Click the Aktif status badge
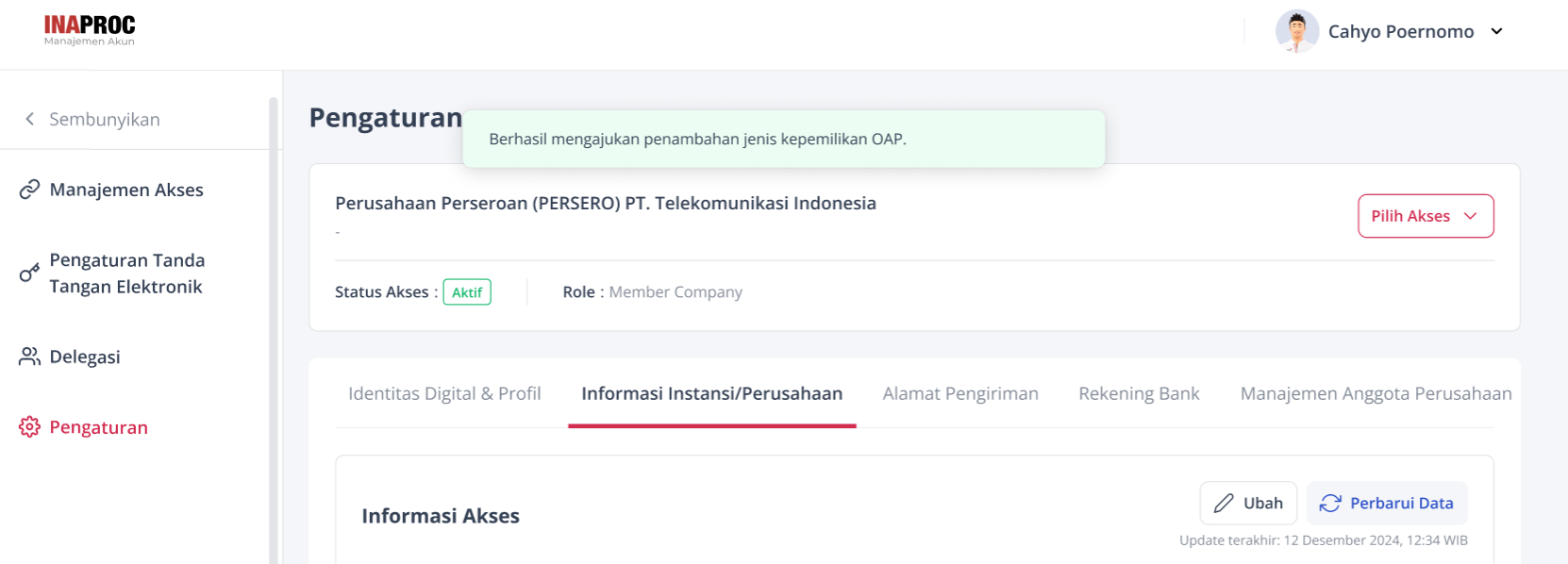Screen dimensions: 1568x564 click(467, 292)
